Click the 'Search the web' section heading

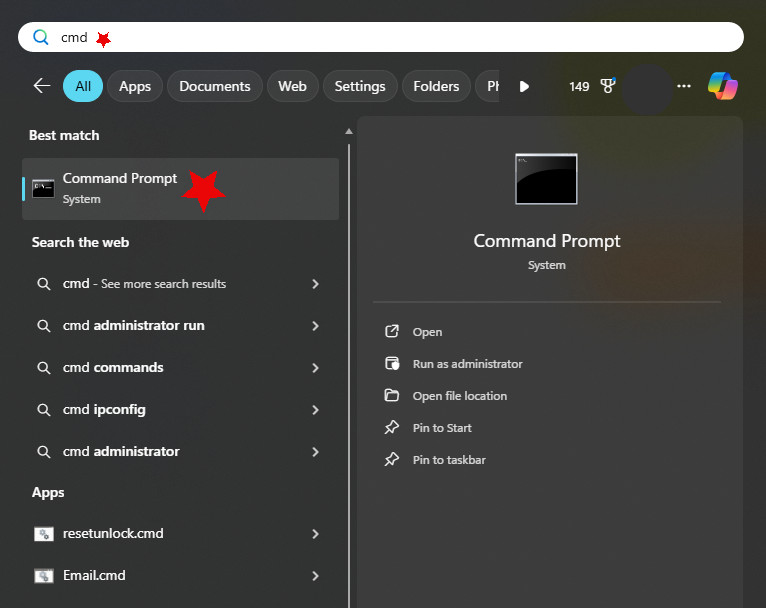coord(81,242)
